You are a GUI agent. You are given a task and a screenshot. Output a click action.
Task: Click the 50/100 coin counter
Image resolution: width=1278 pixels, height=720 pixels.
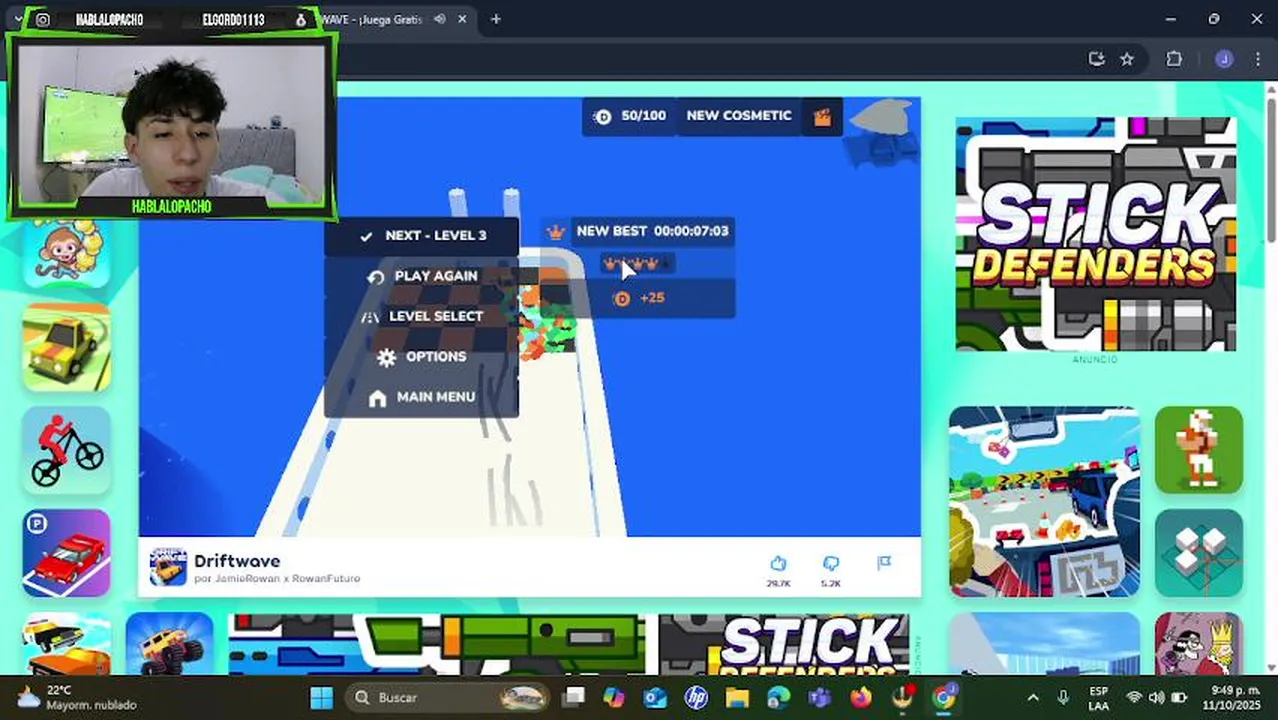click(629, 116)
